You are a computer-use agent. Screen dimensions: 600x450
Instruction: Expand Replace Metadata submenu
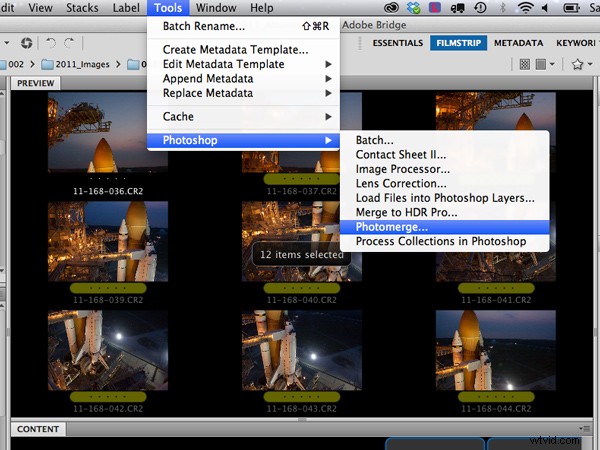243,93
